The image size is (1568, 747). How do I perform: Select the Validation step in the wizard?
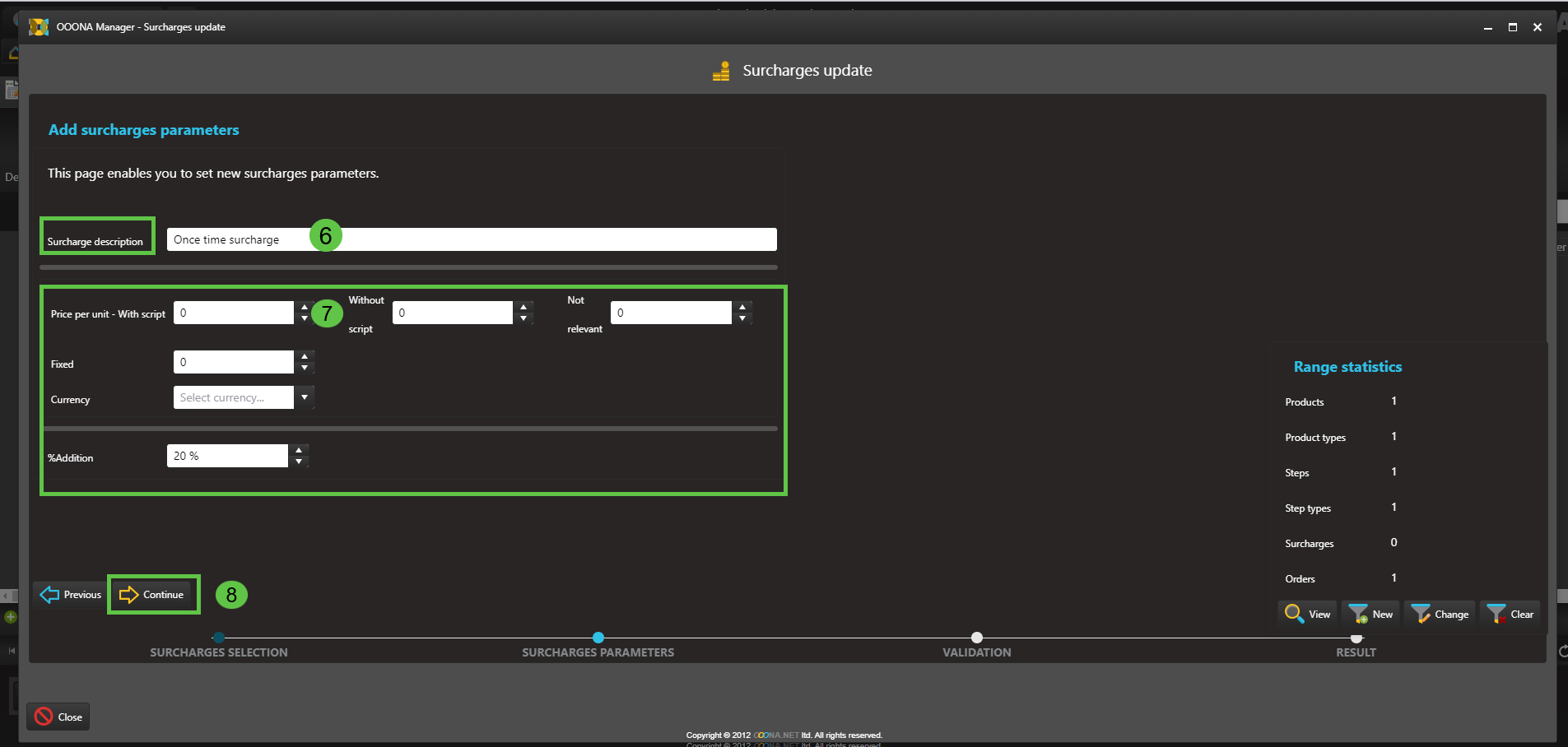[976, 638]
